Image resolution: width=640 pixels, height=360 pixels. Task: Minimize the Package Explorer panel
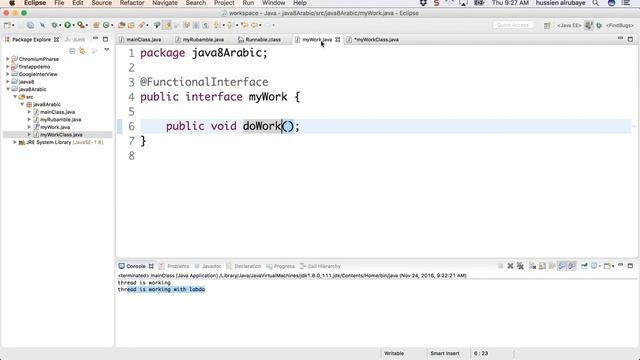(x=95, y=39)
